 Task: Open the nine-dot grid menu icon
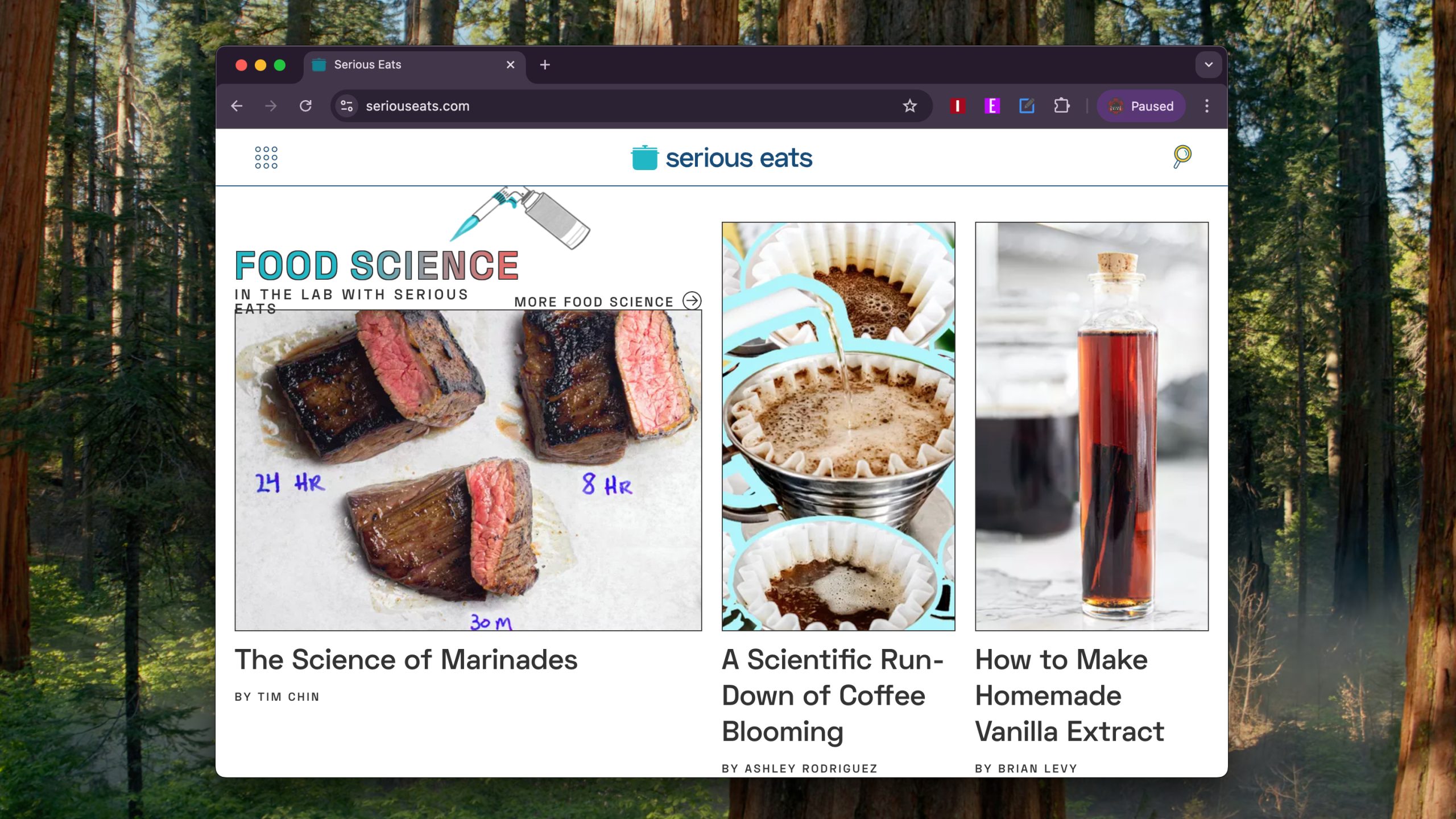click(x=266, y=158)
